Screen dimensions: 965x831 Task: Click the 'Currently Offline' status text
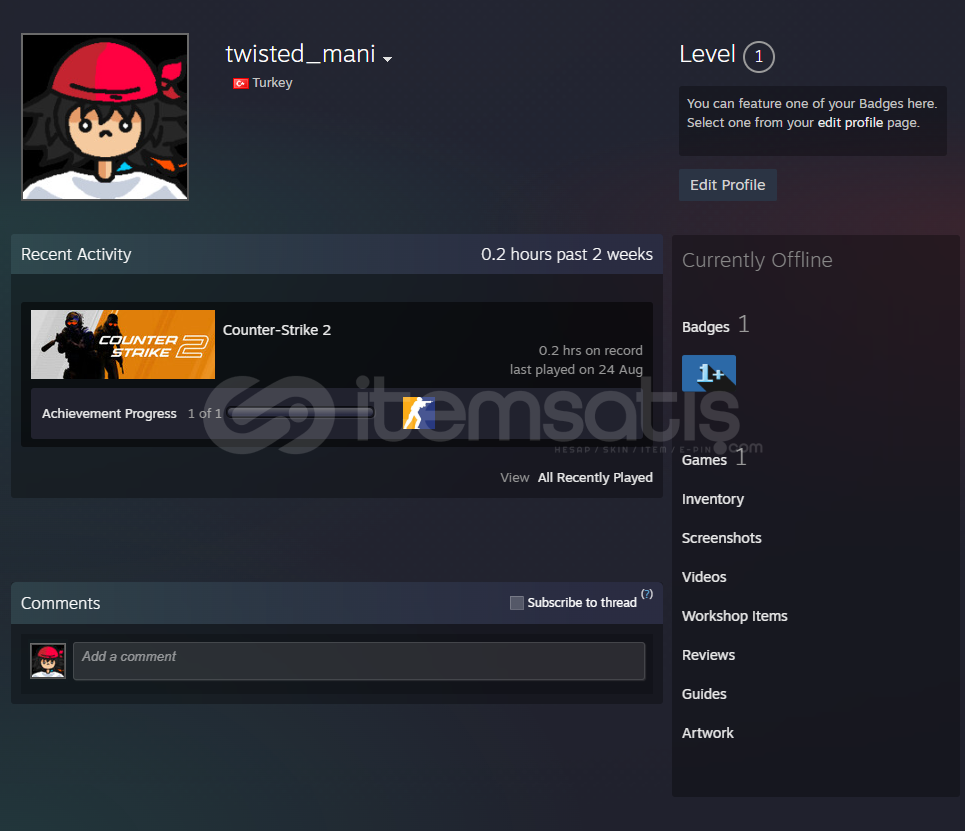[757, 260]
